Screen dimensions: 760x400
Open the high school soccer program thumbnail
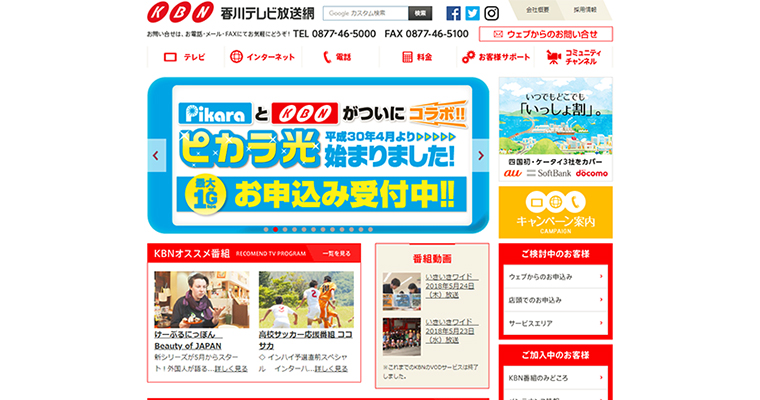pyautogui.click(x=306, y=299)
